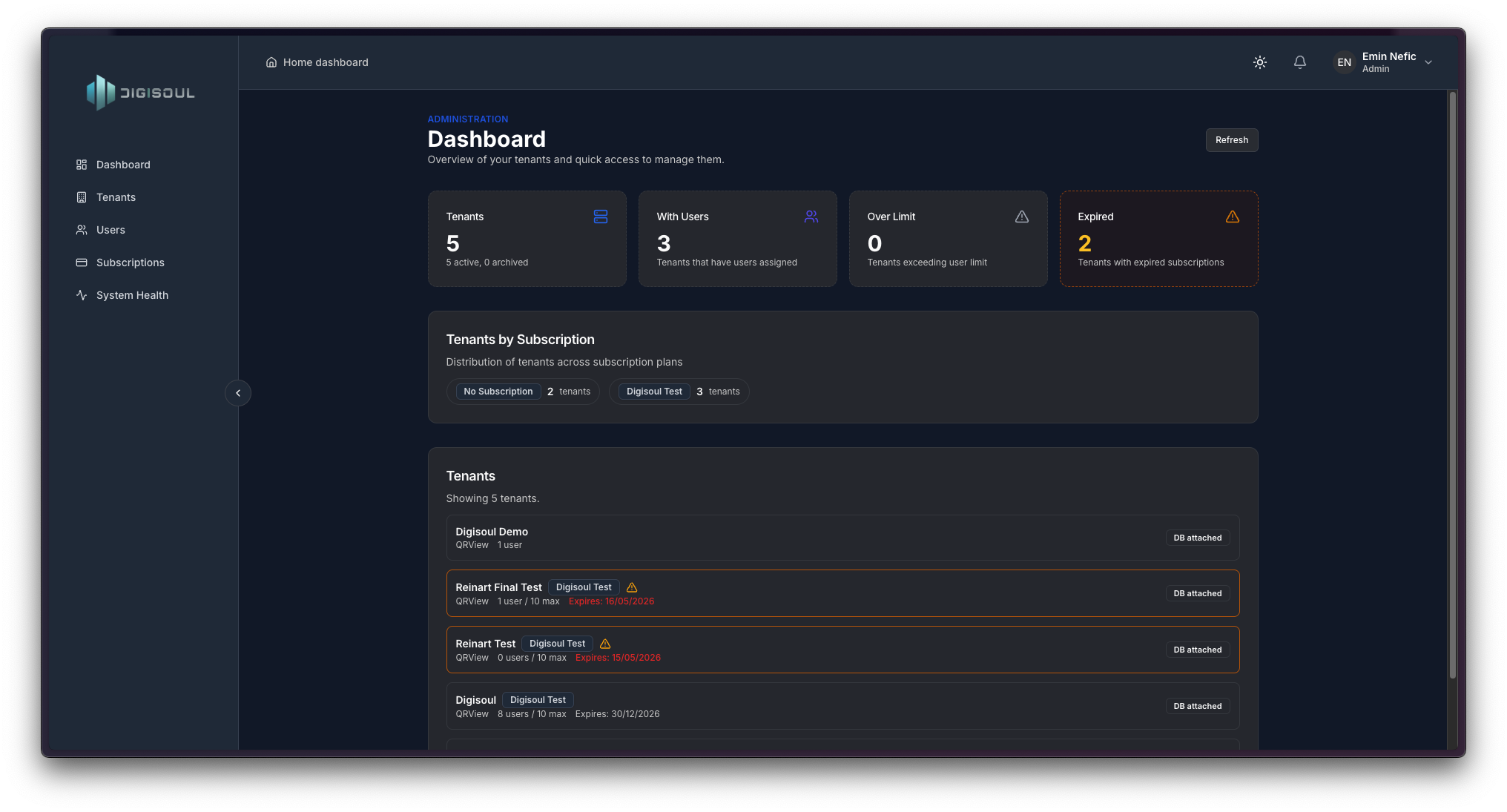Click DB attached badge for Reinart Final Test
This screenshot has width=1507, height=812.
pyautogui.click(x=1198, y=593)
